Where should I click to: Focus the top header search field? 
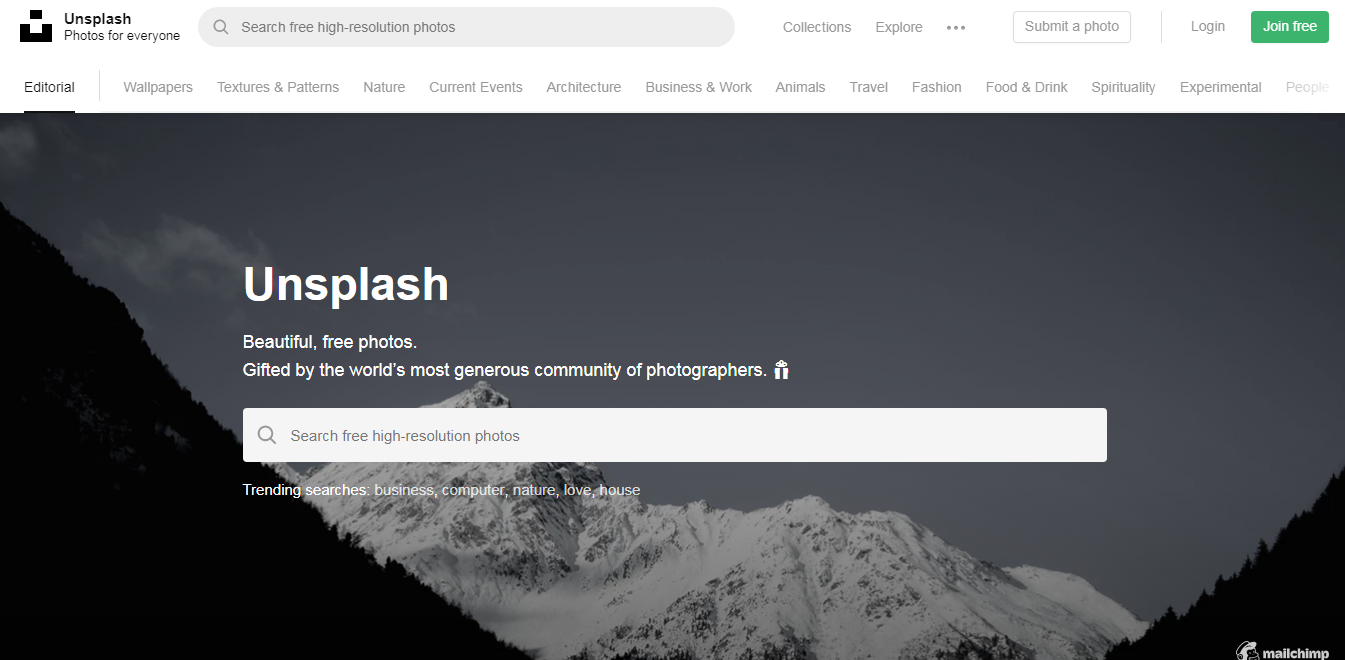466,27
